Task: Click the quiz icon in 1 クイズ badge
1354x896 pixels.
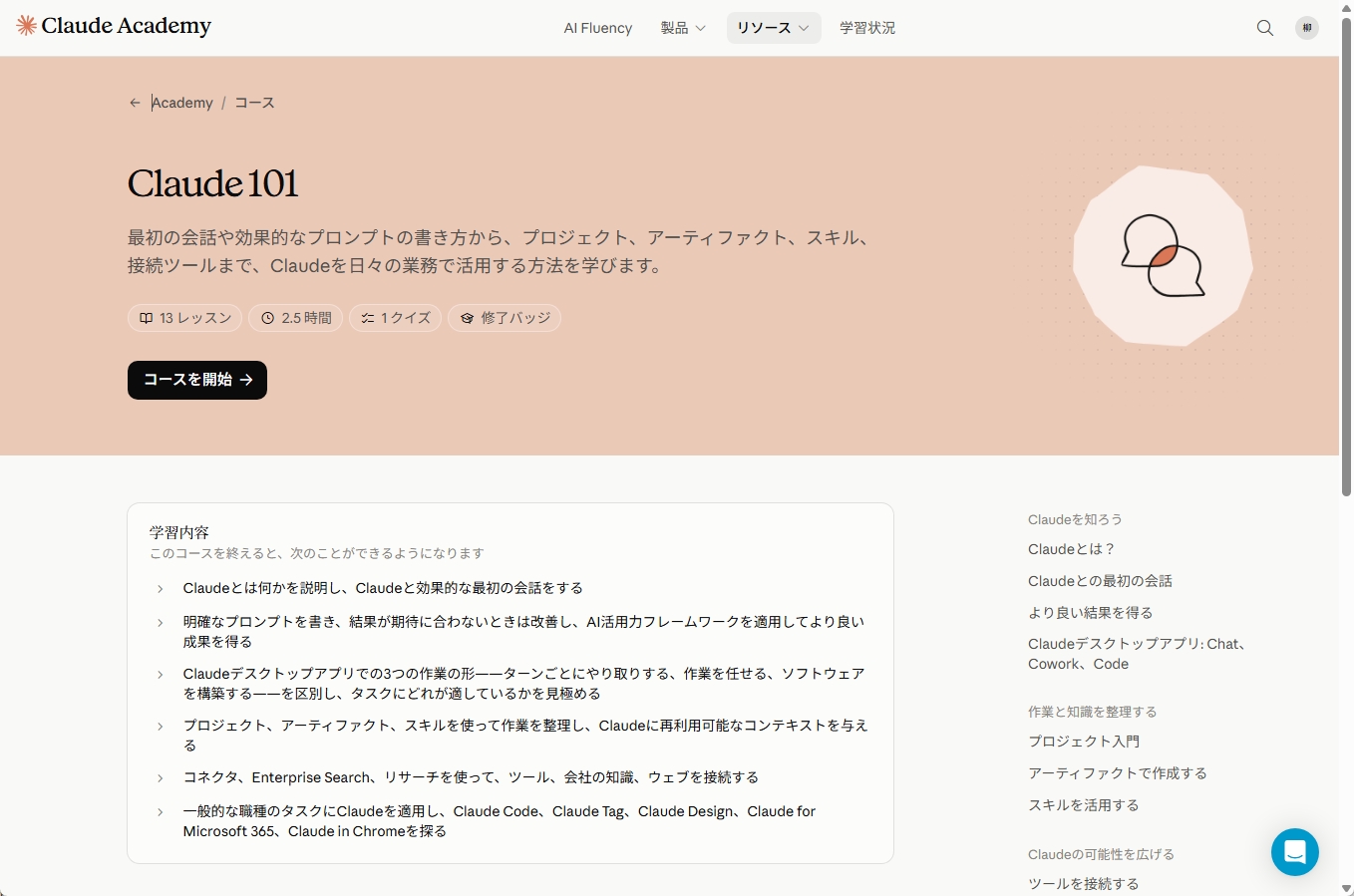Action: point(368,318)
